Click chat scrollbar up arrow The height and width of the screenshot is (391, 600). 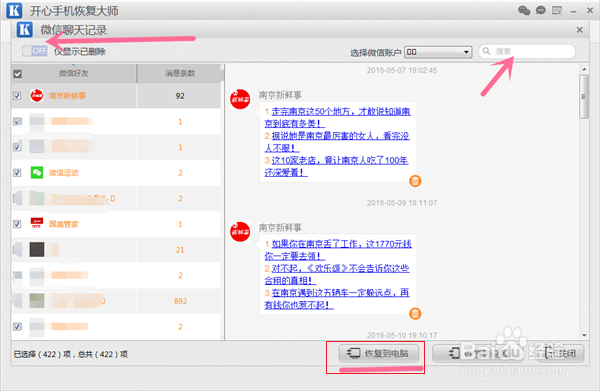point(584,69)
